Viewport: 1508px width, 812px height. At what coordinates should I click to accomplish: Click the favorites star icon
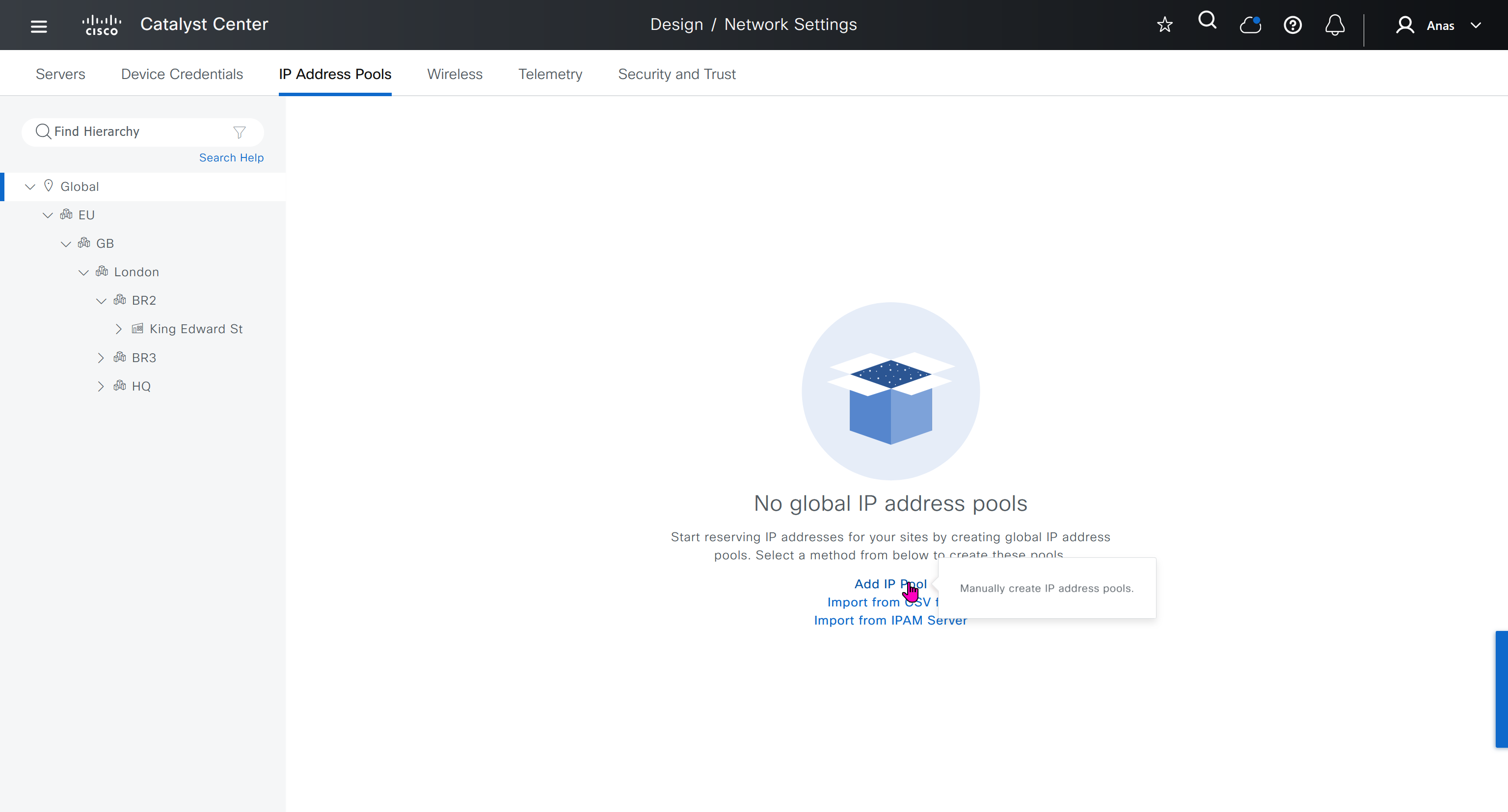click(1164, 25)
